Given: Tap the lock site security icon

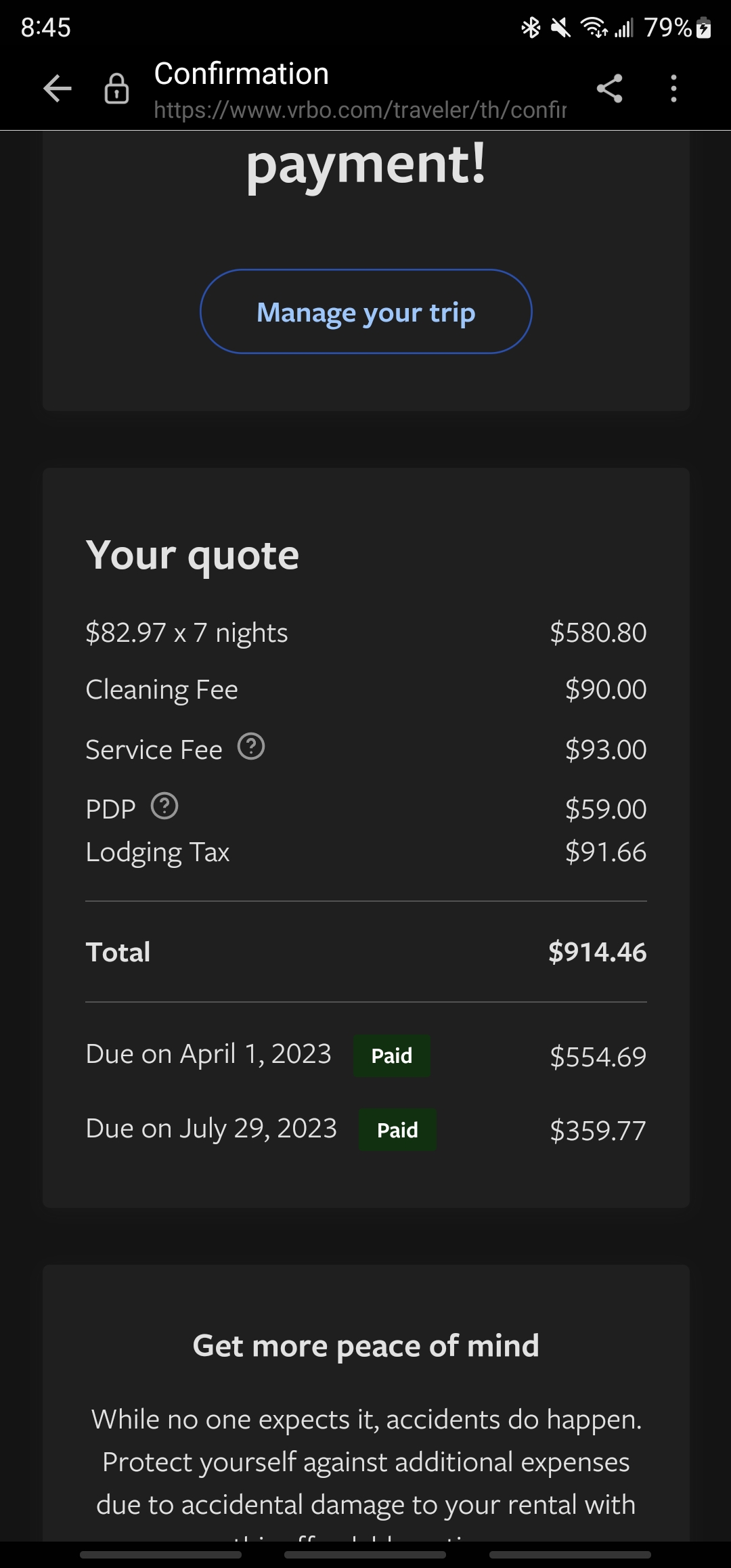Looking at the screenshot, I should click(x=116, y=89).
